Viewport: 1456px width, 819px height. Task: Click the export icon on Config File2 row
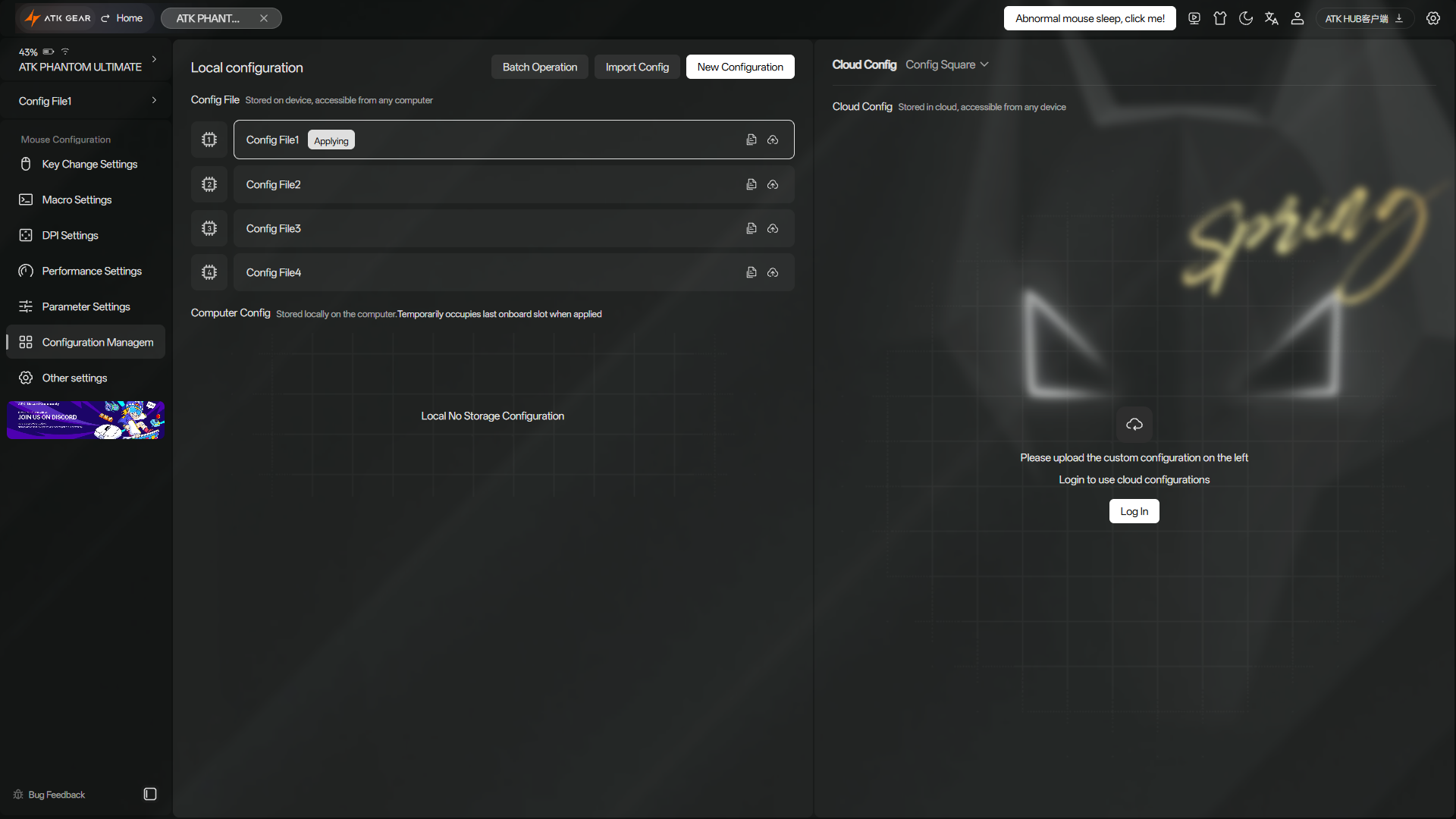(752, 184)
